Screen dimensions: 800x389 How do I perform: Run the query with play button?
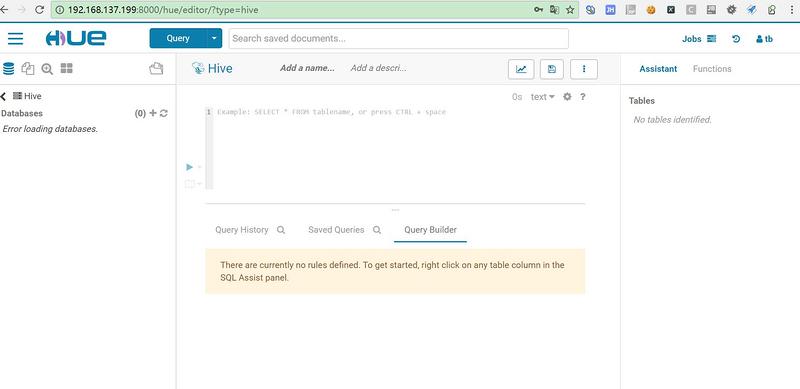tap(189, 167)
